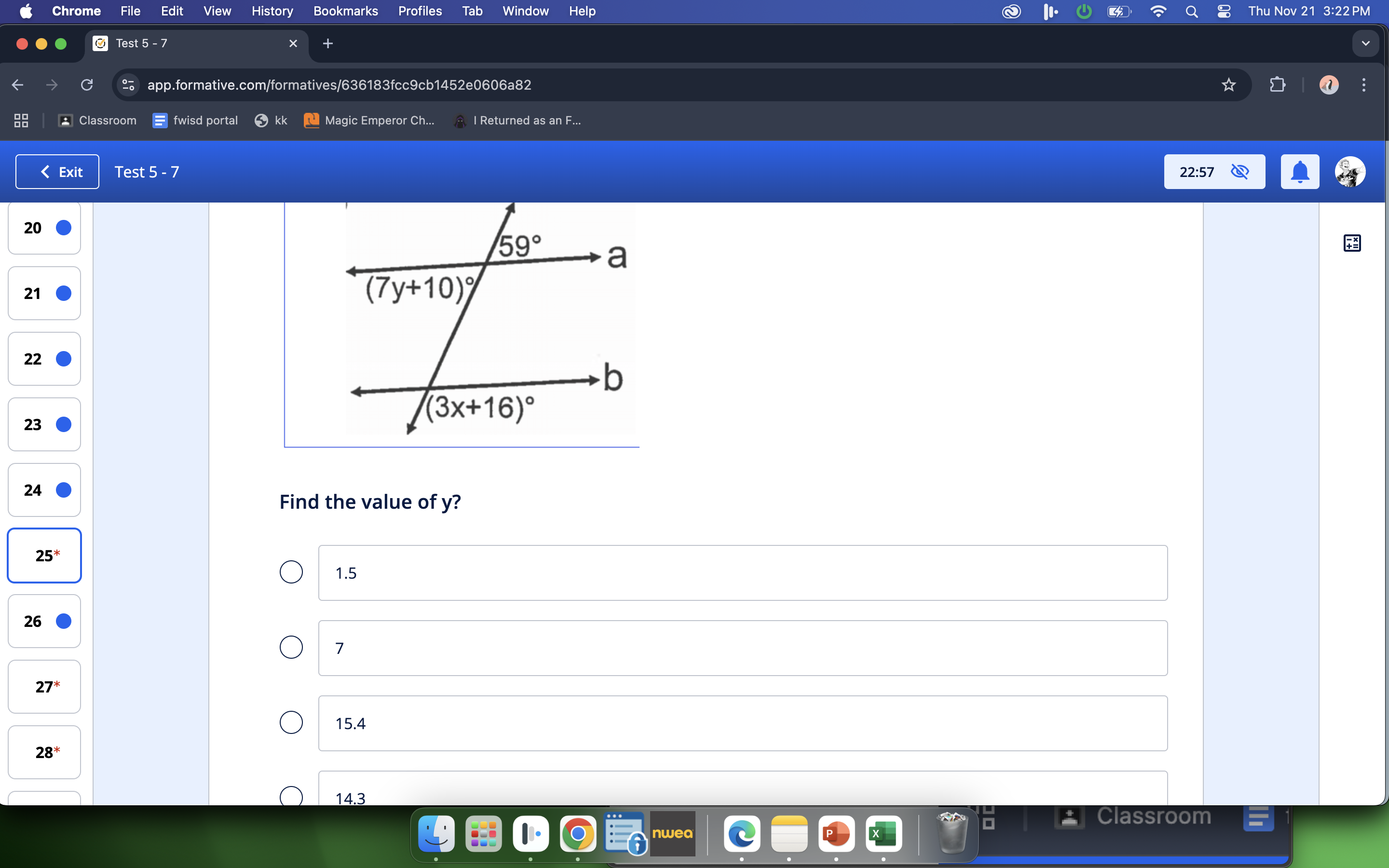Click the 1.5 answer box

pos(743,573)
